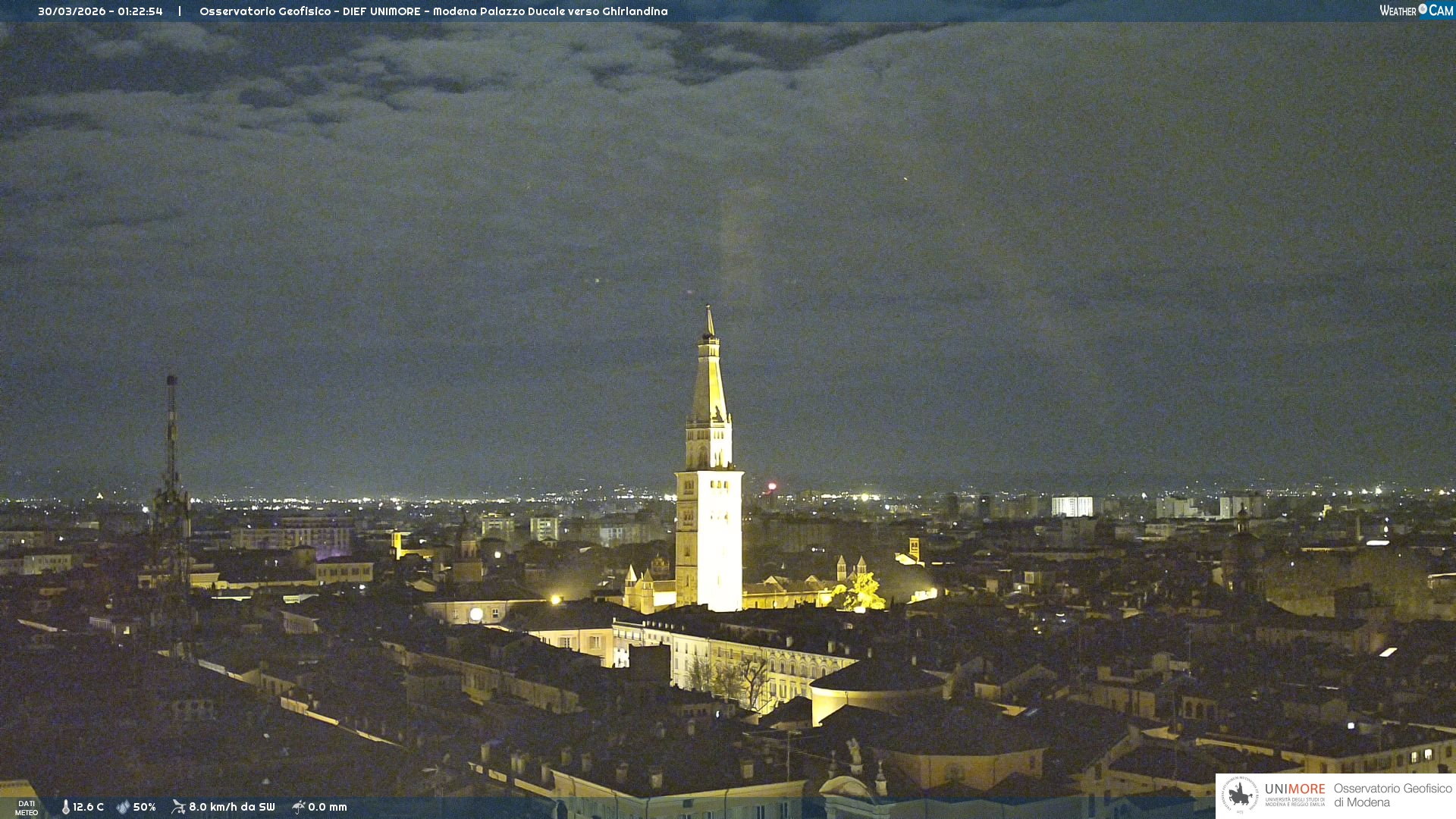Click the WeatherCam logo

coord(1416,11)
